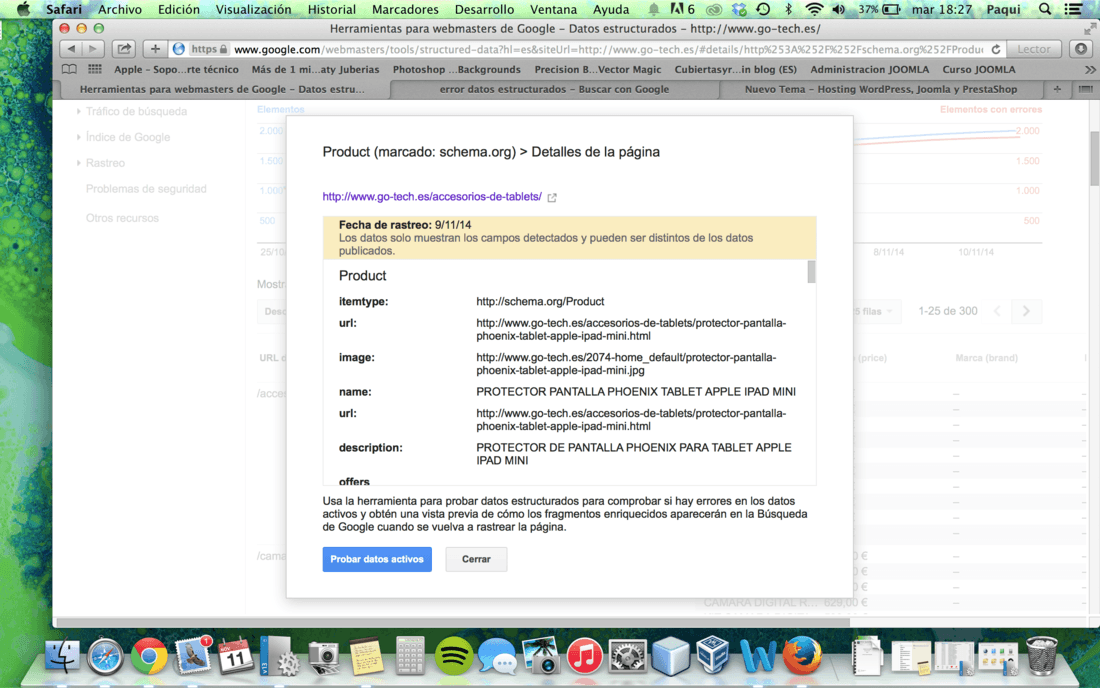Open the 'Photoshop ...Backgrounds' bookmark
Image resolution: width=1100 pixels, height=688 pixels.
[x=456, y=69]
